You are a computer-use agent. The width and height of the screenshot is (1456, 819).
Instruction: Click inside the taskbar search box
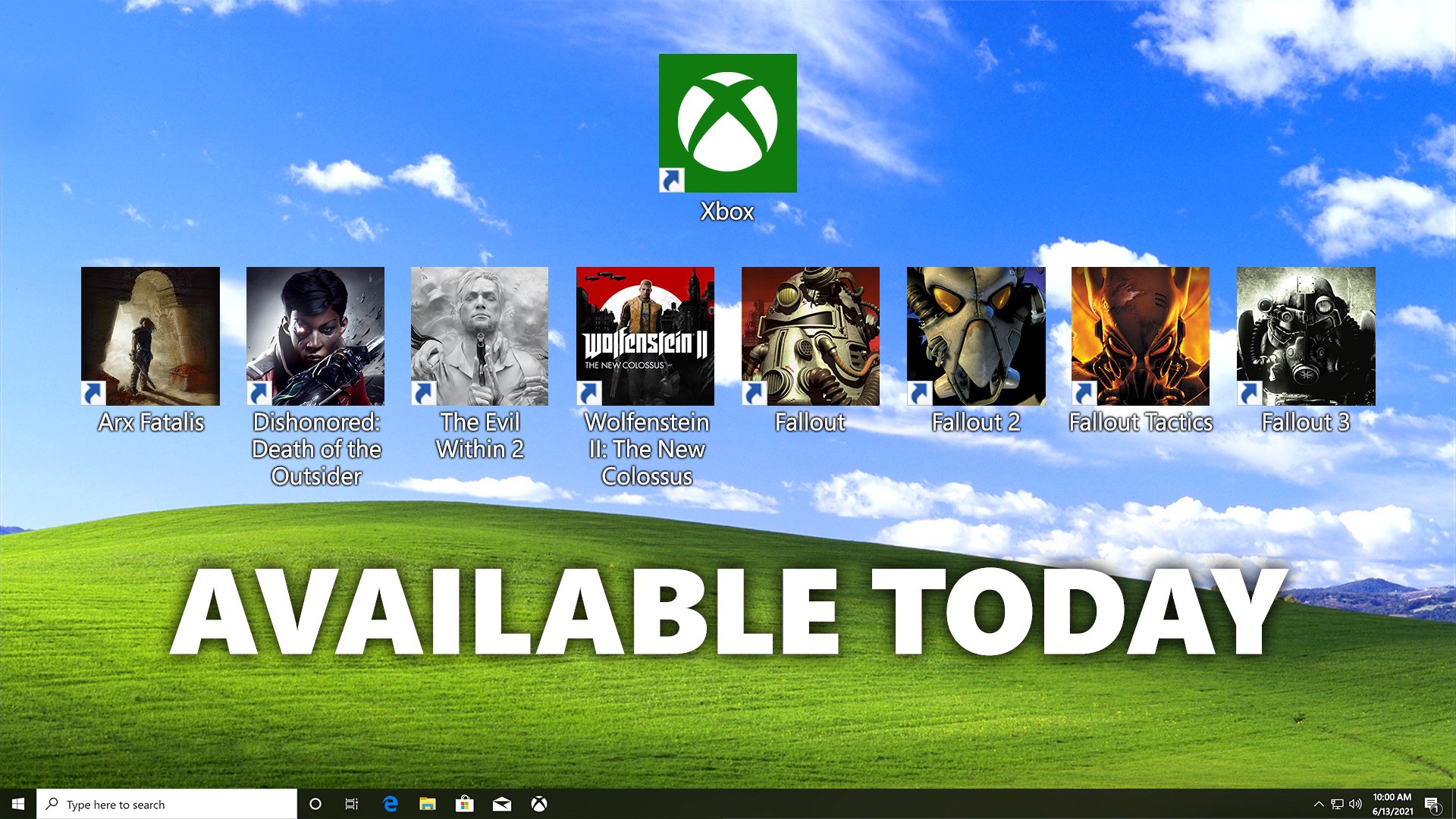click(167, 805)
